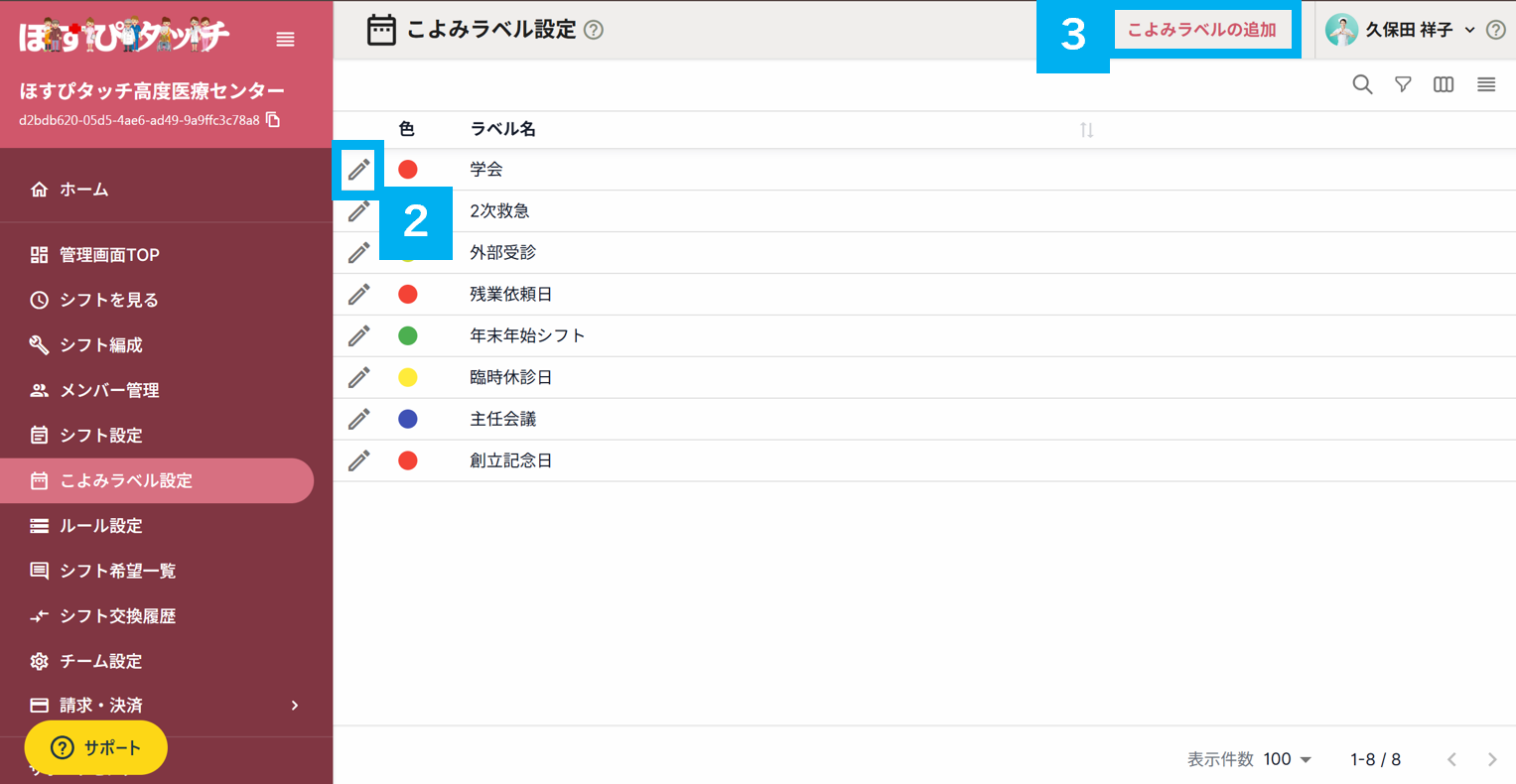
Task: Open the yellow サポート button
Action: 96,748
